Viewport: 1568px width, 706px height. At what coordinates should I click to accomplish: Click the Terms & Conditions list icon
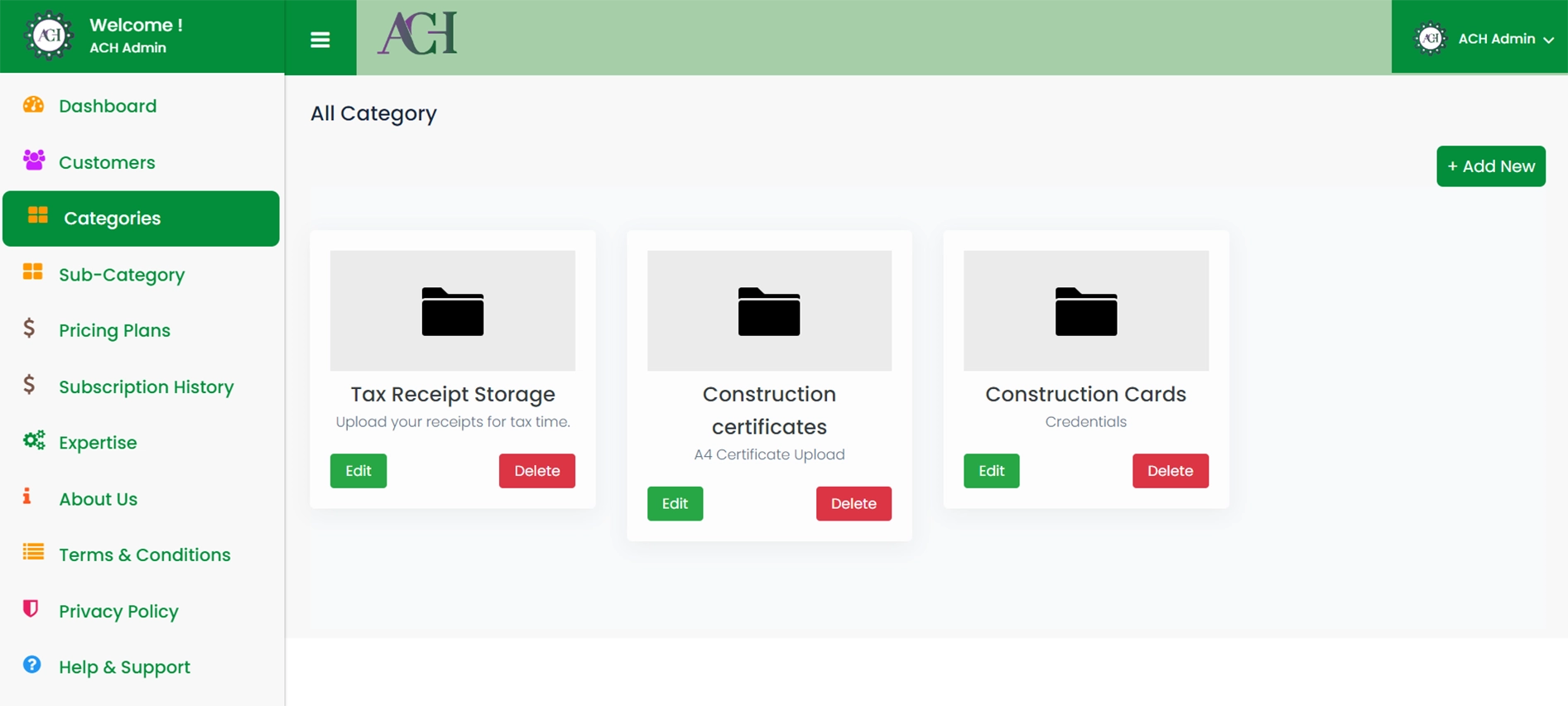33,552
